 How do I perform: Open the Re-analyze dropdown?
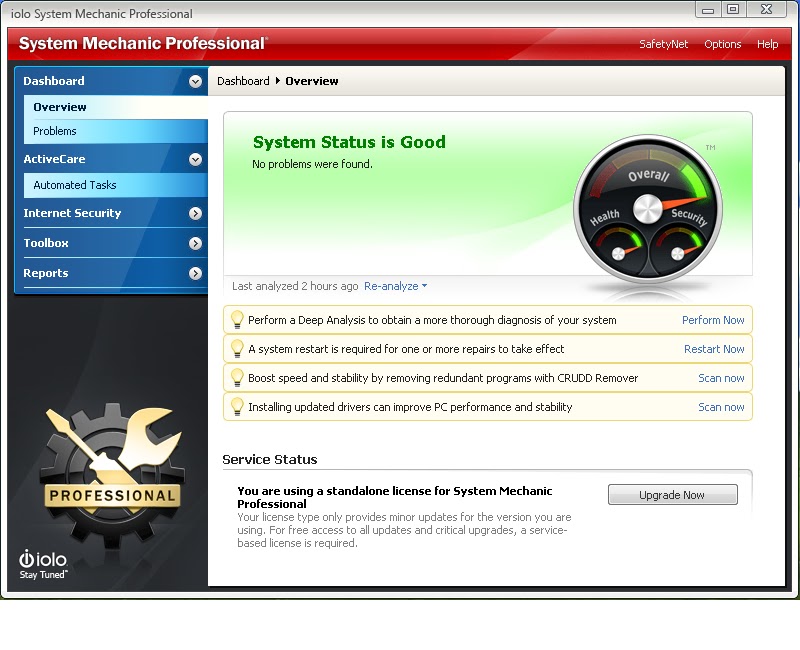tap(395, 286)
